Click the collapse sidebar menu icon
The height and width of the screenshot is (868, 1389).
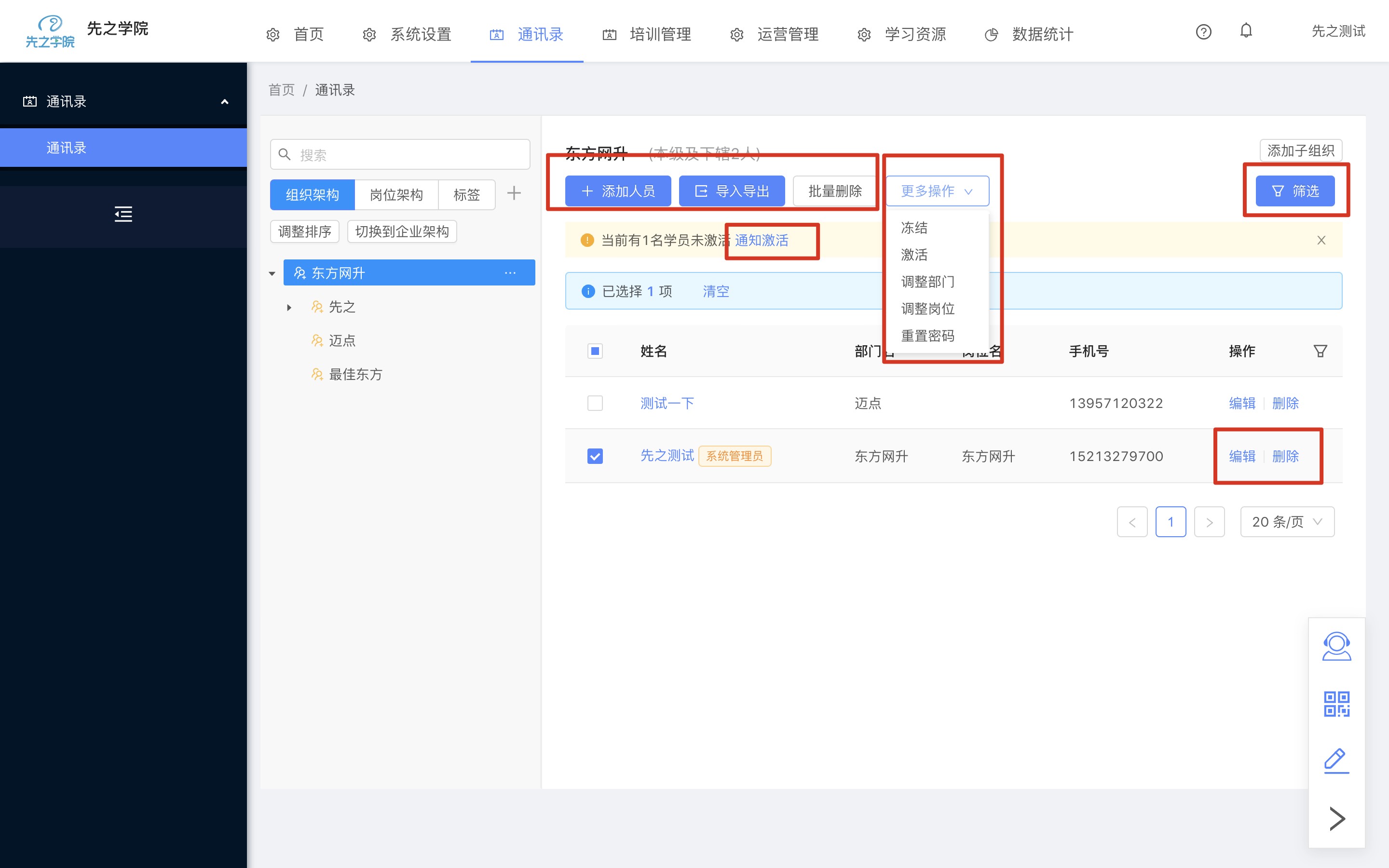click(123, 214)
